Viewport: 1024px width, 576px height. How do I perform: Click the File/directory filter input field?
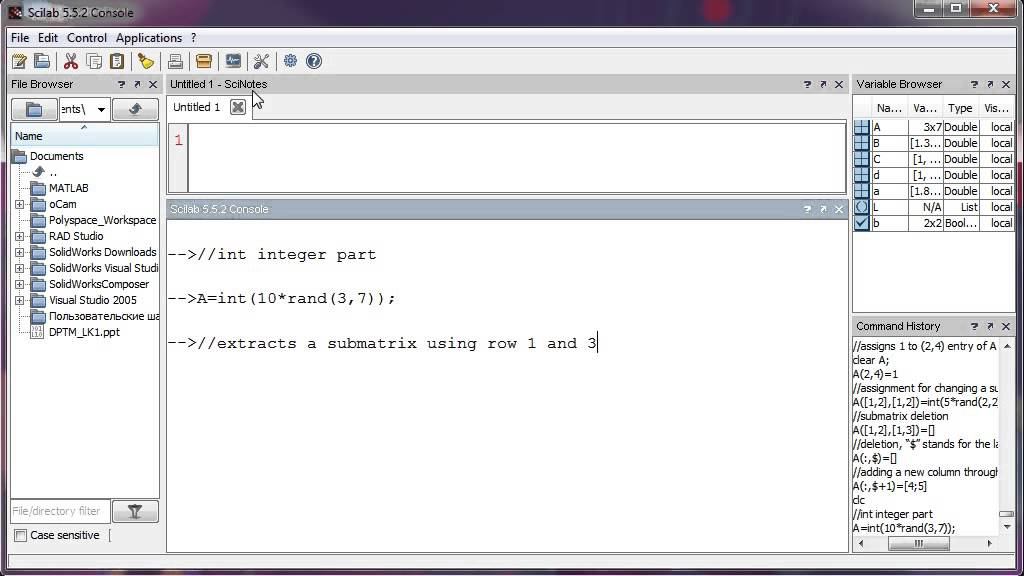click(x=60, y=511)
